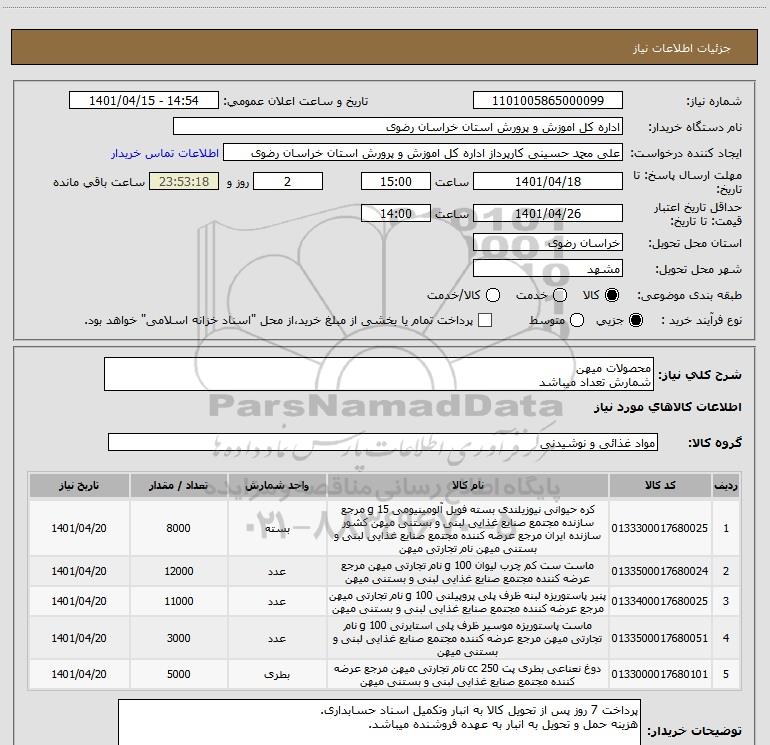Click the delivery city field مشهد

(548, 269)
